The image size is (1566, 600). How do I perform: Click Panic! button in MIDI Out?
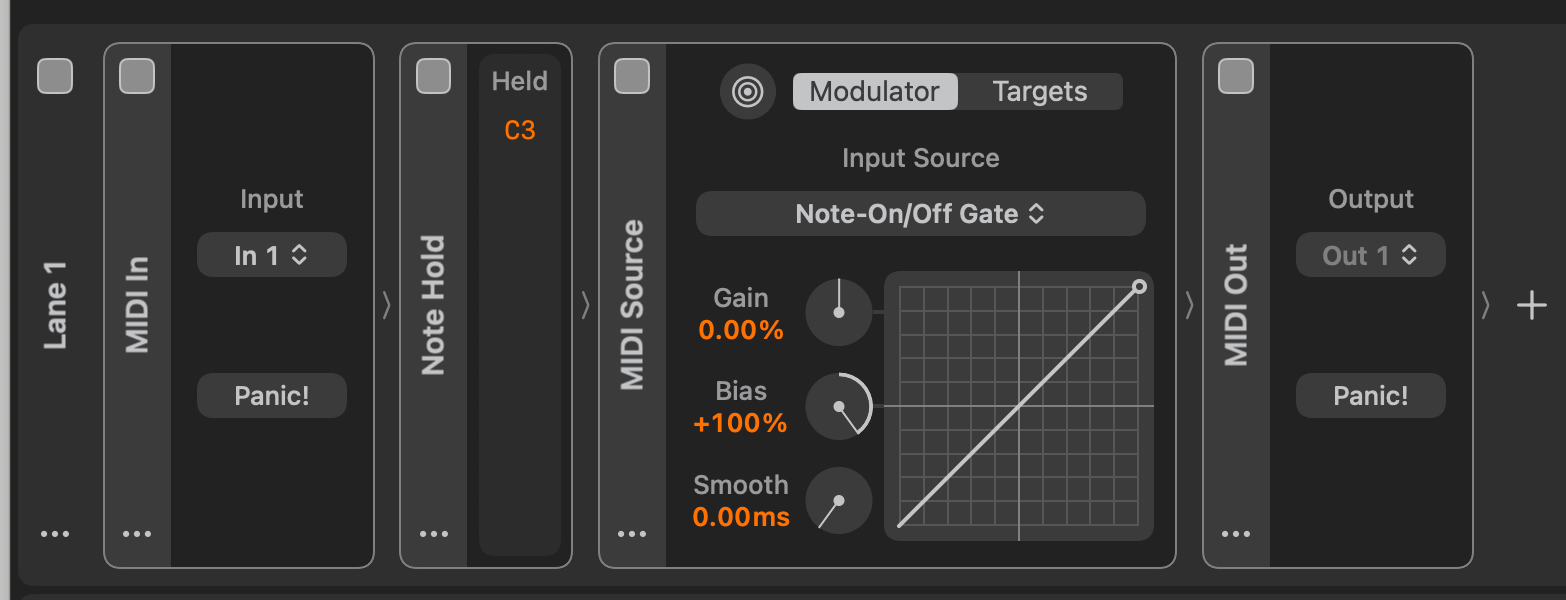pyautogui.click(x=1371, y=396)
